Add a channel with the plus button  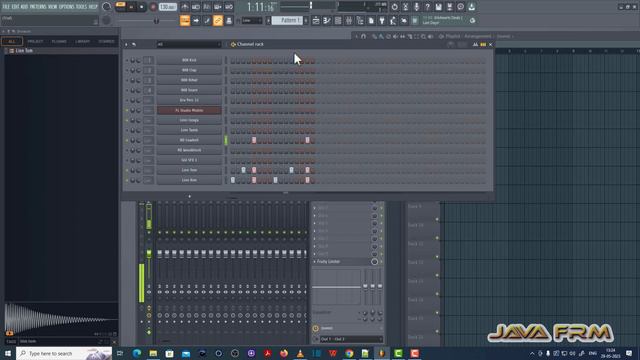tap(189, 196)
